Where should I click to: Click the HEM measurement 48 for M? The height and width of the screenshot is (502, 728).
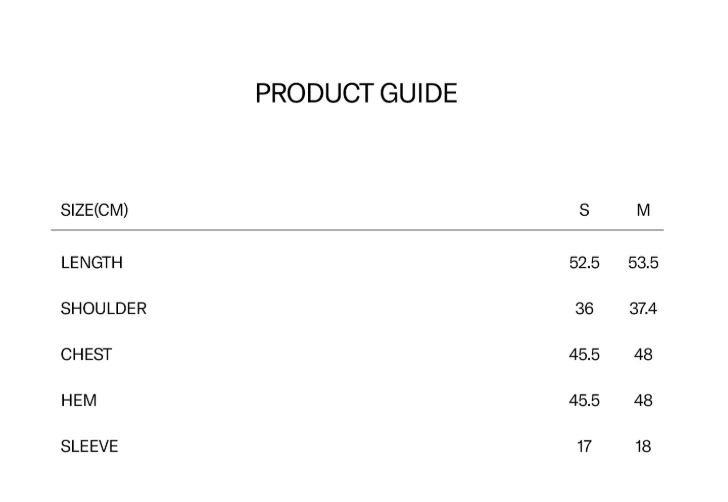click(x=643, y=400)
